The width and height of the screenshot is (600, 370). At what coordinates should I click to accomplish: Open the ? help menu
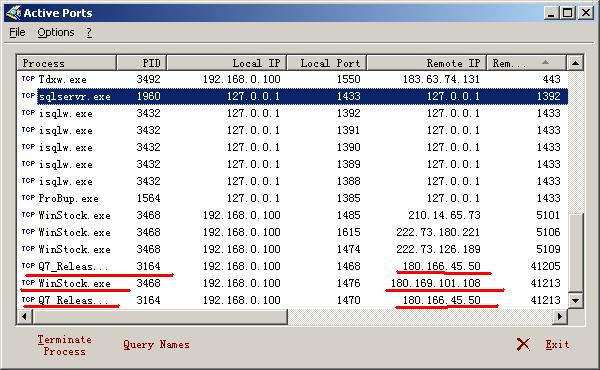point(89,33)
